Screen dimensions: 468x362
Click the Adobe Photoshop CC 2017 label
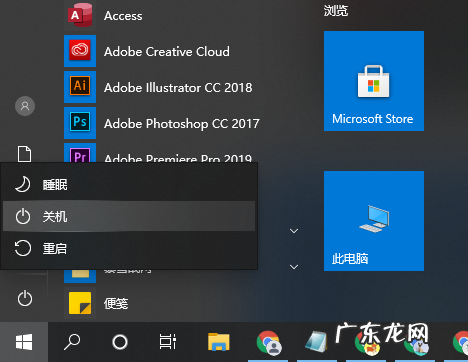182,124
